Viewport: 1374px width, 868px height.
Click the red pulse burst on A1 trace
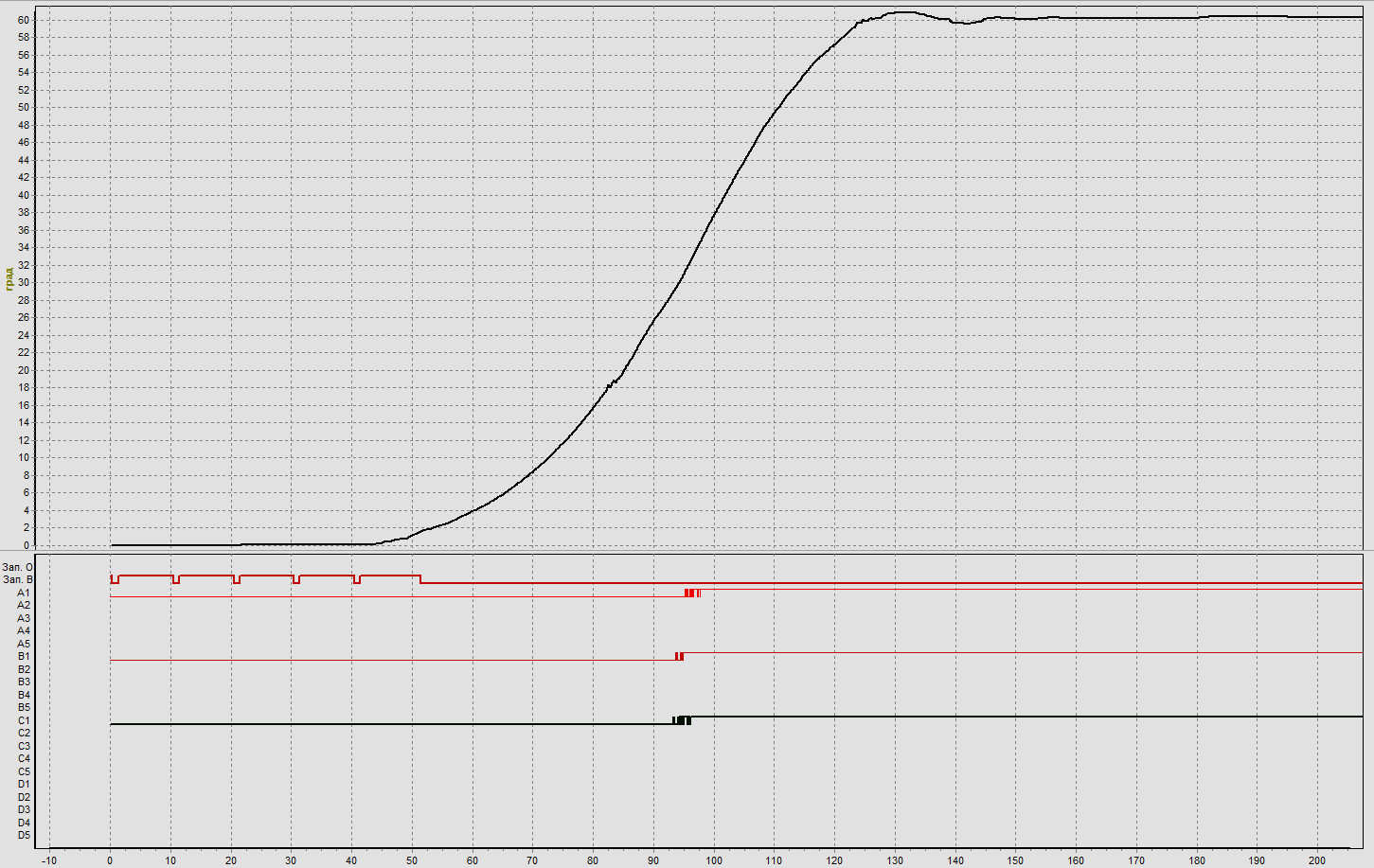tap(692, 593)
